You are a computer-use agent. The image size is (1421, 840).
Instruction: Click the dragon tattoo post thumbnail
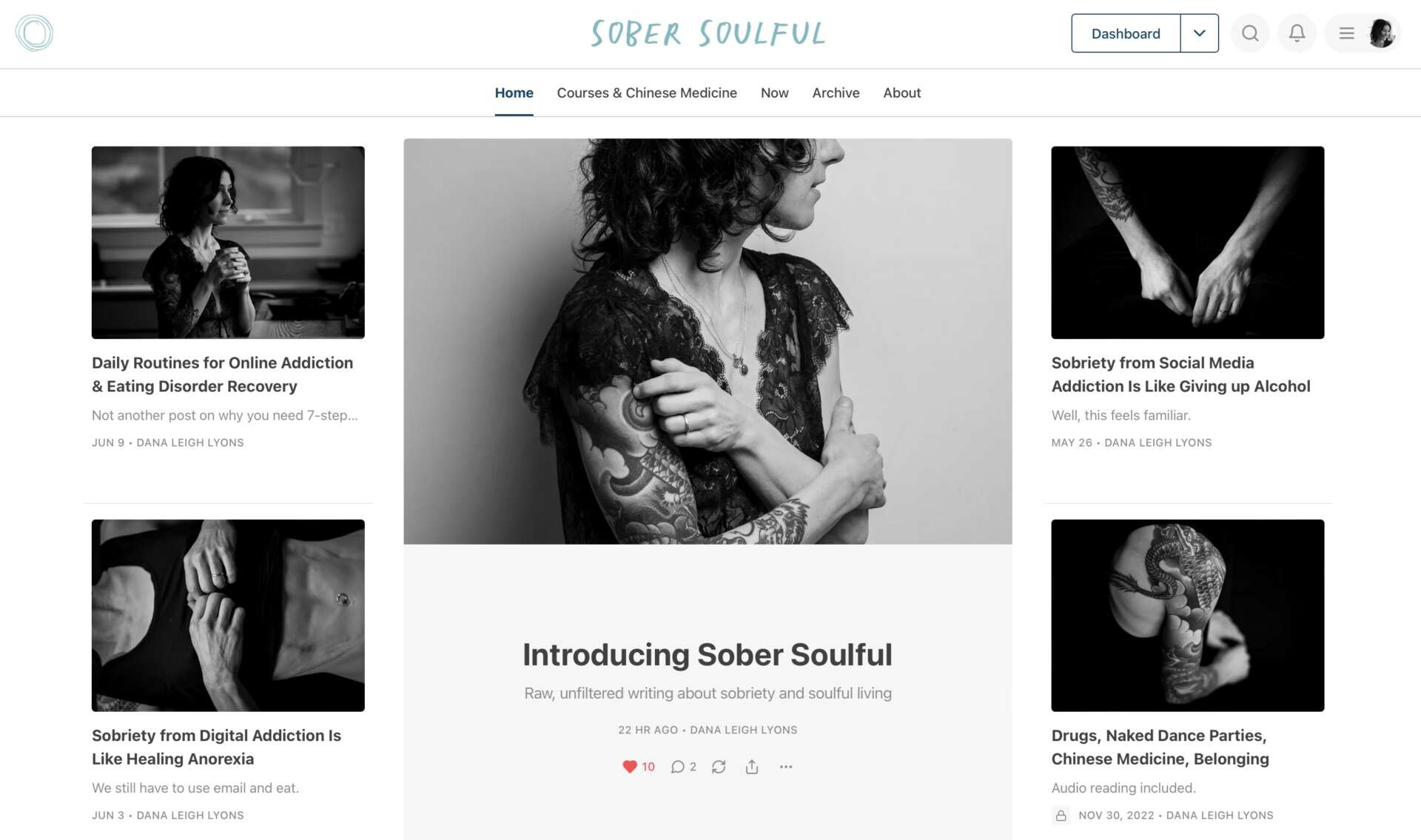1187,616
